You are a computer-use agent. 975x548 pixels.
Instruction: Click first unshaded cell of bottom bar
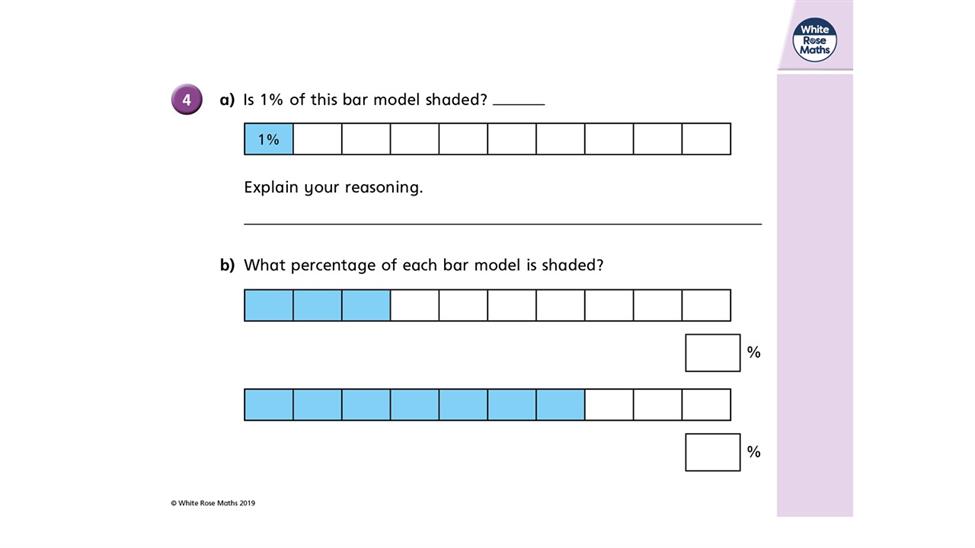click(609, 405)
